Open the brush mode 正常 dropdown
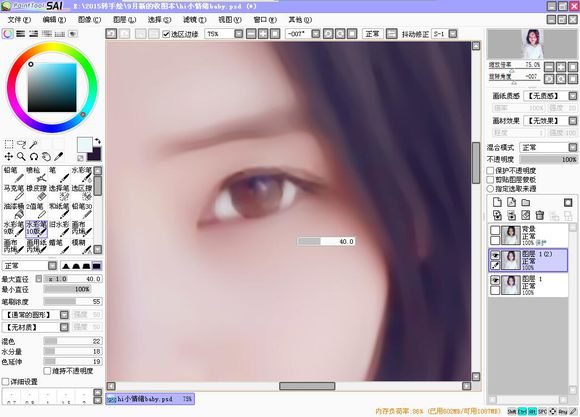Screen dimensions: 580x417 (53, 266)
